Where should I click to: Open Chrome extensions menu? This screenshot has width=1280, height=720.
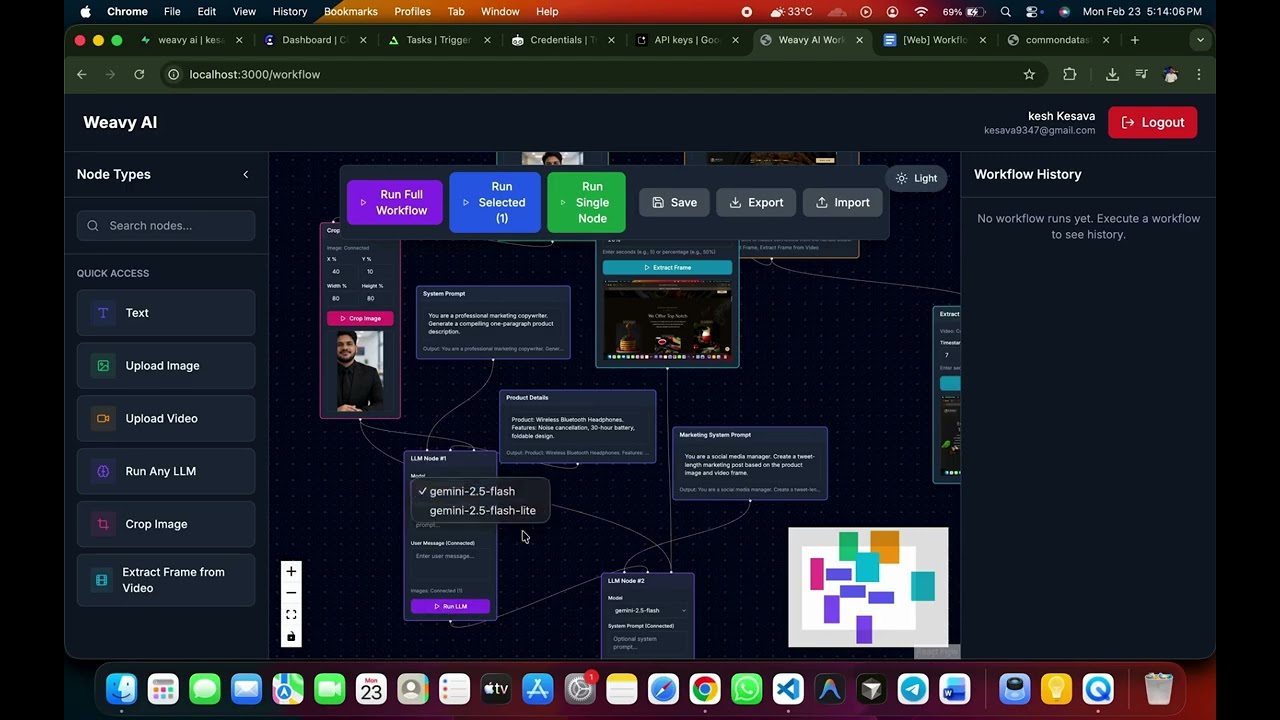click(1070, 74)
